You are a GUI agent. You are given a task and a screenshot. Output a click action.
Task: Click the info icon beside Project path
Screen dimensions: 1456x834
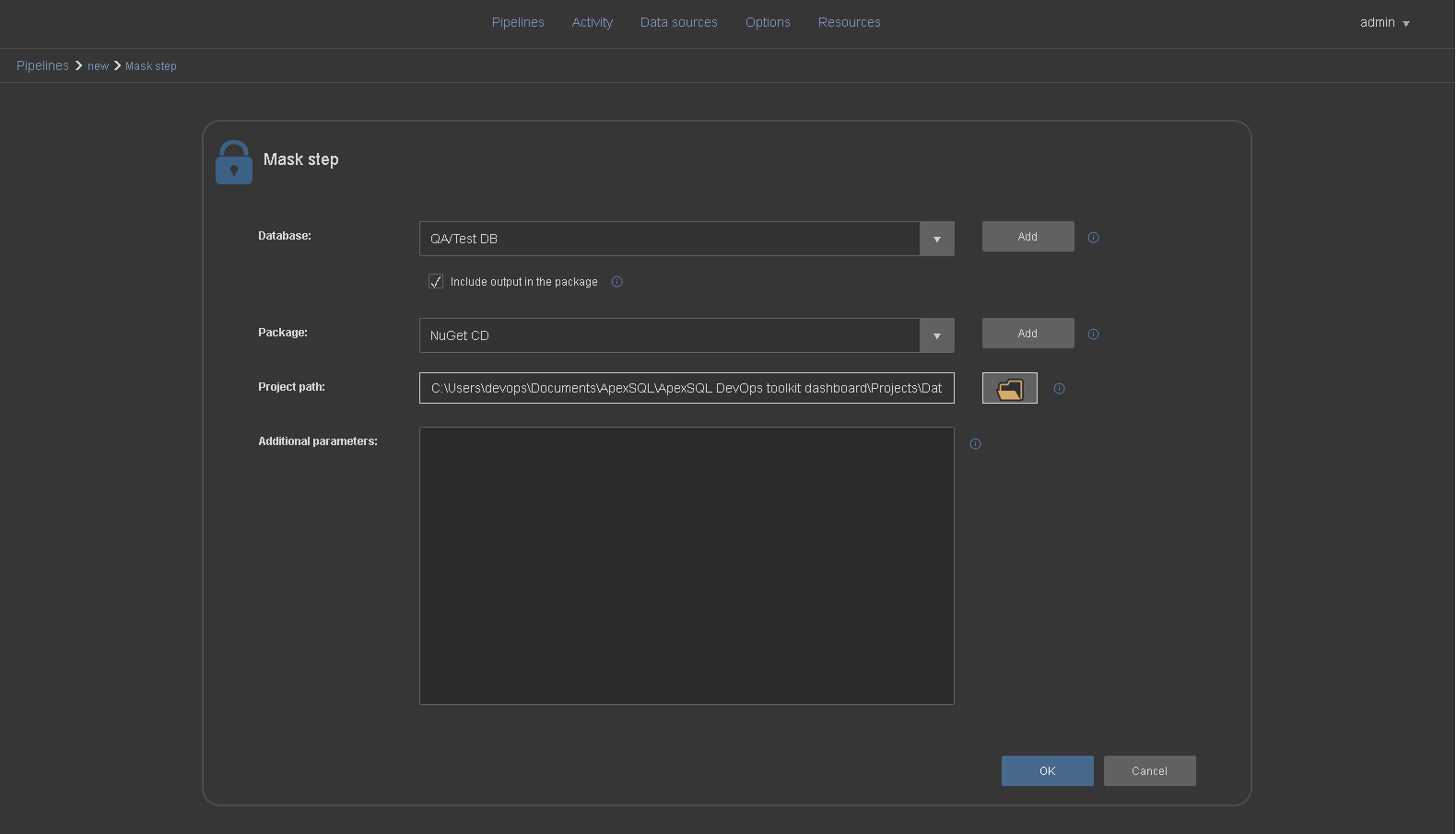click(x=1059, y=389)
